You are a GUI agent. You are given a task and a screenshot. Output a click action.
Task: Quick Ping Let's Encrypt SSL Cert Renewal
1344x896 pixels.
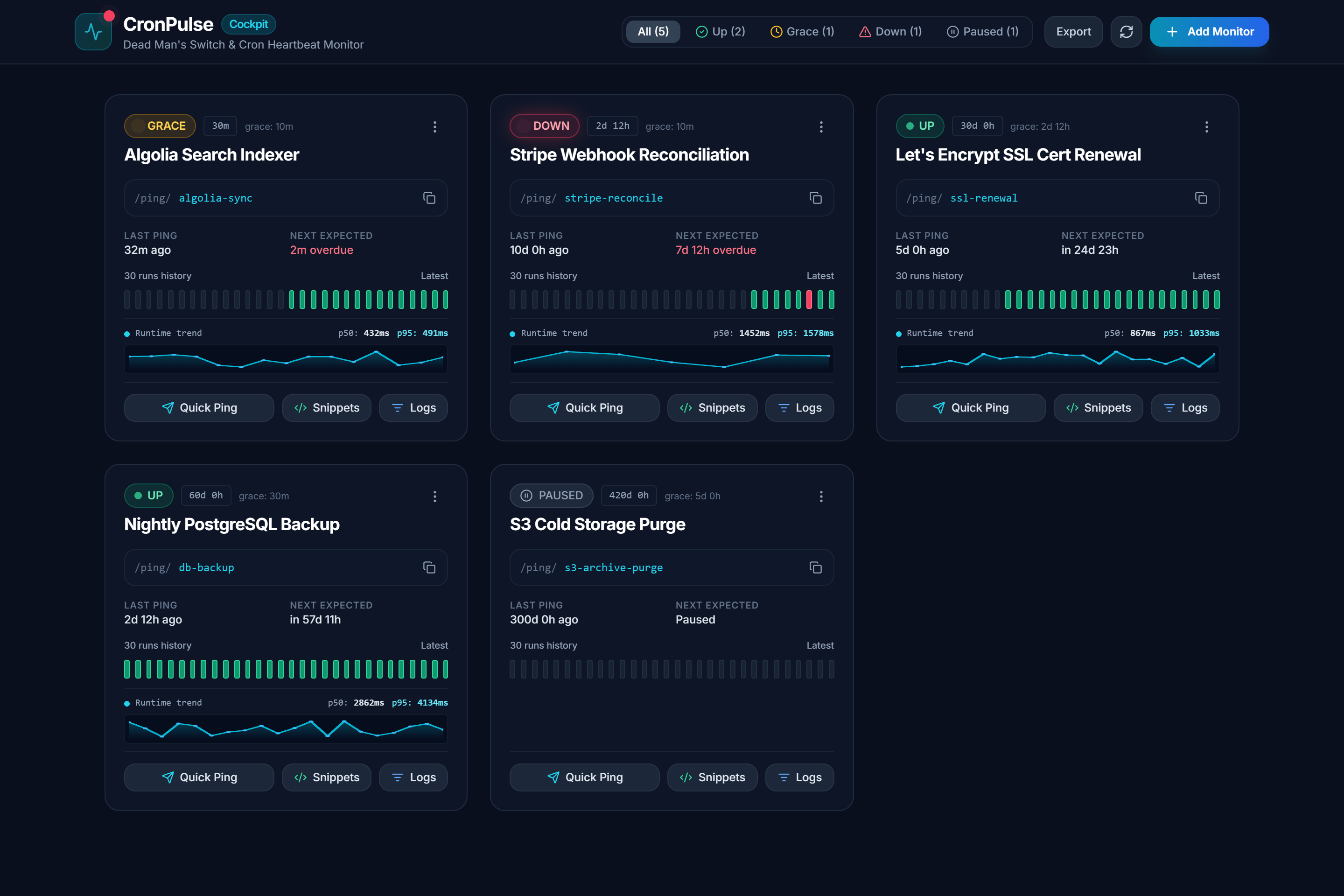970,407
